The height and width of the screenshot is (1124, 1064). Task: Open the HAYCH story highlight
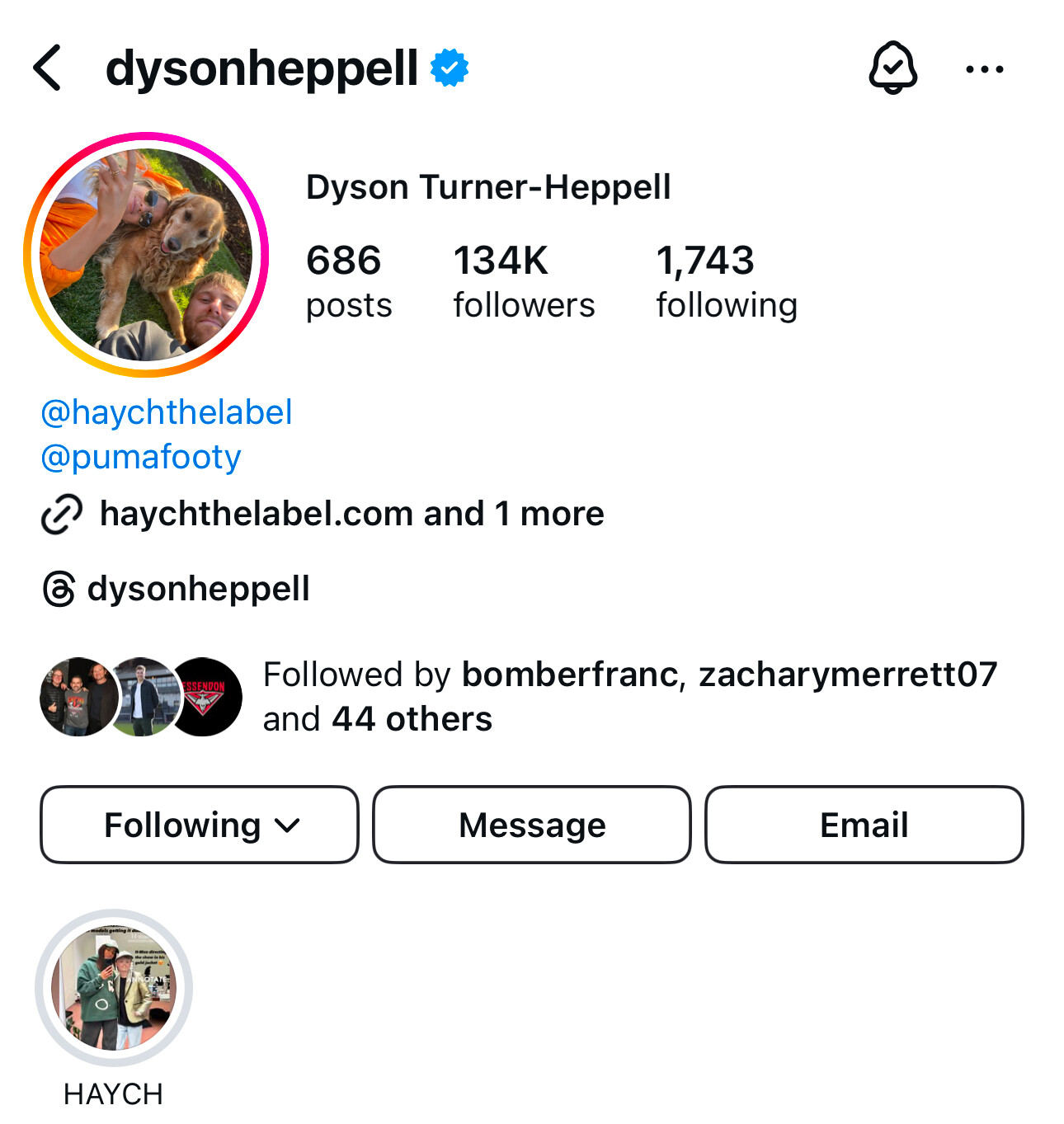coord(114,987)
